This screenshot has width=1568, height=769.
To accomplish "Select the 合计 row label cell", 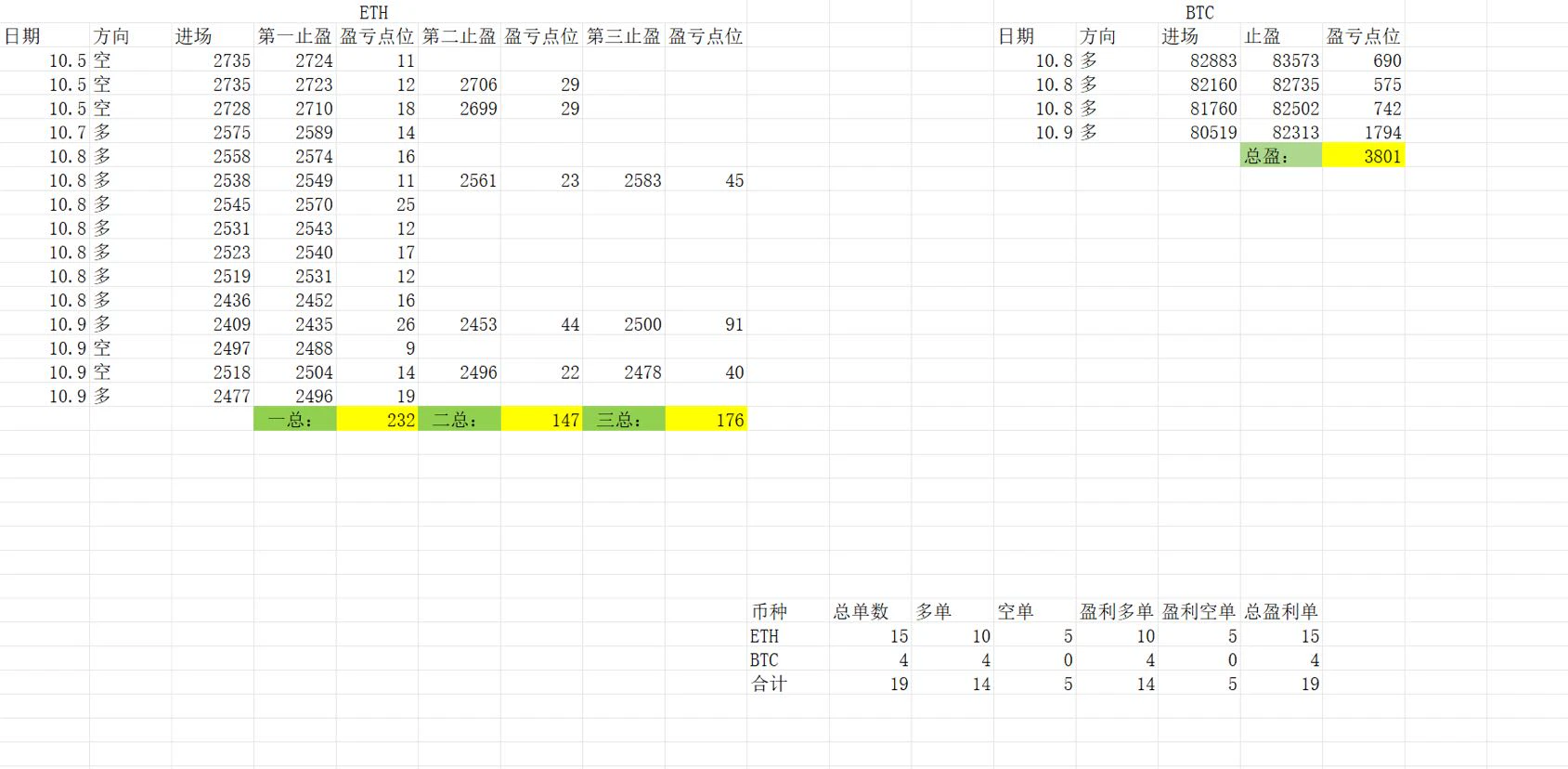I will pyautogui.click(x=788, y=684).
